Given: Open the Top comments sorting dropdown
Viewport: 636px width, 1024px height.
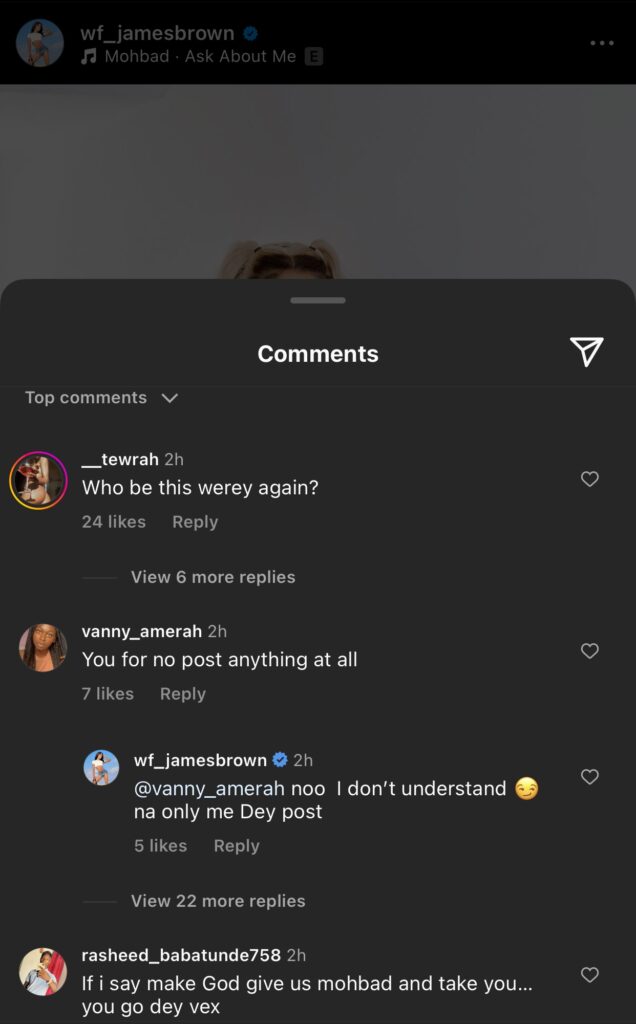Looking at the screenshot, I should [x=101, y=398].
